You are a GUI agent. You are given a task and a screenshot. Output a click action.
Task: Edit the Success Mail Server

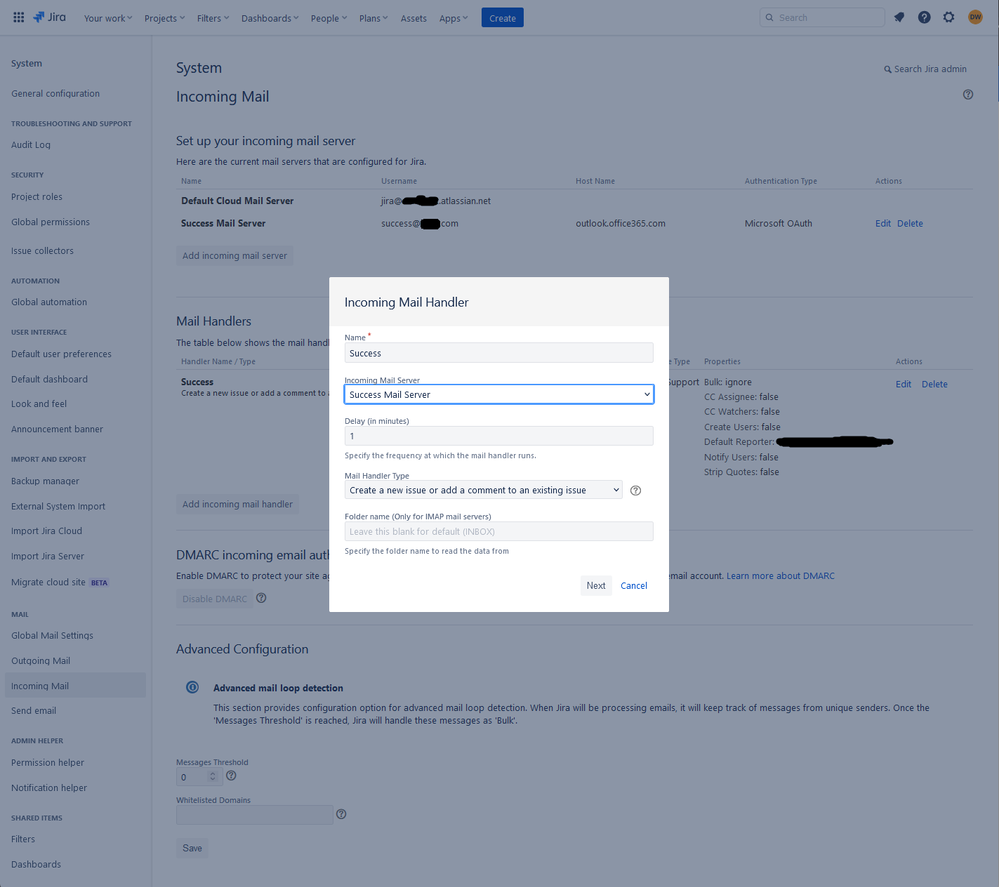pos(882,223)
